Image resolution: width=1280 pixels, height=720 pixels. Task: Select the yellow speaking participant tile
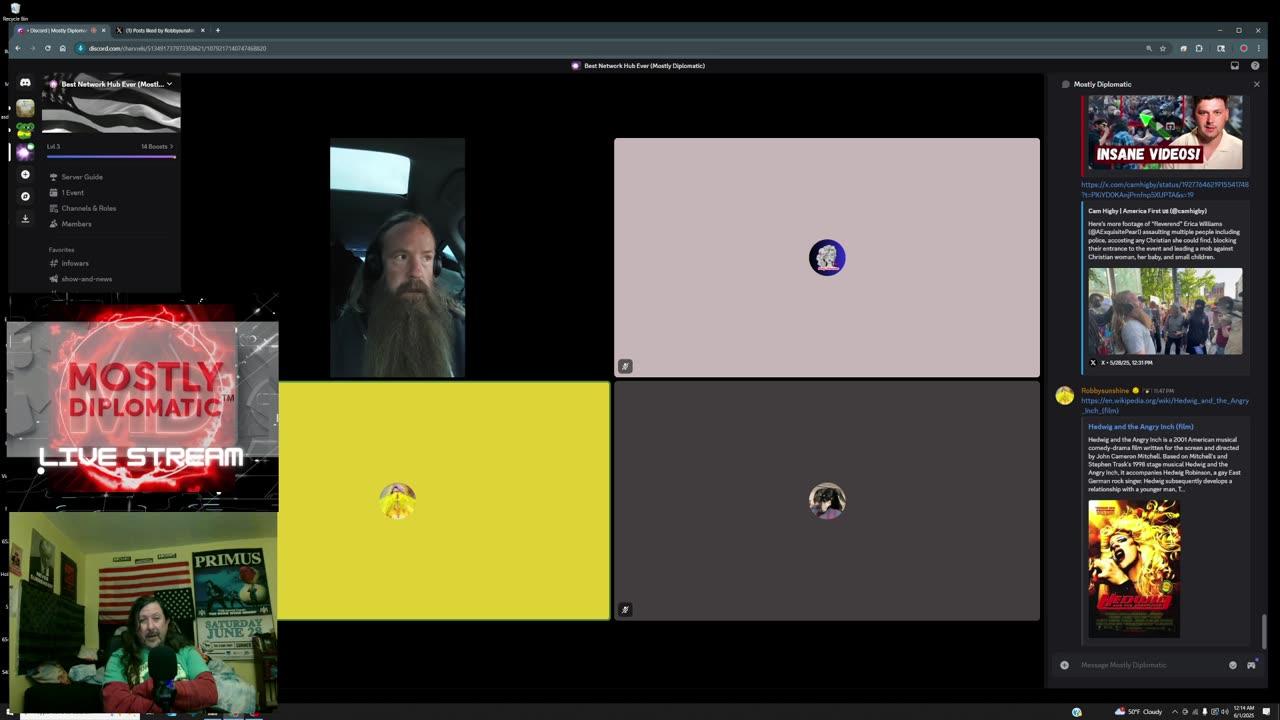coord(444,501)
